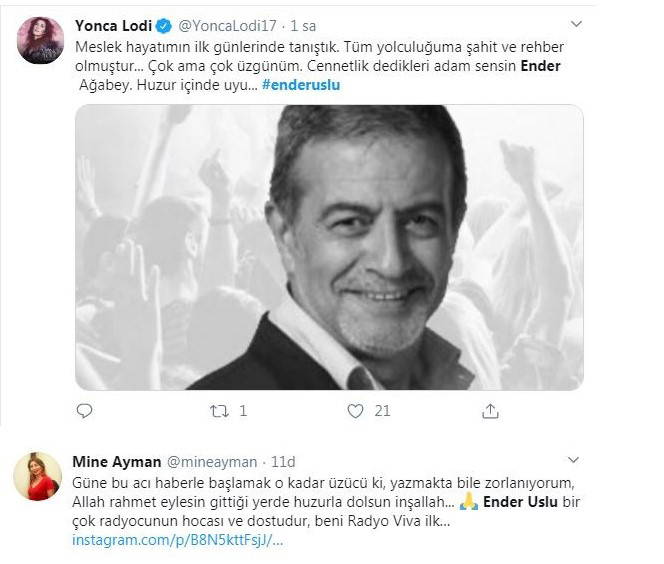Click the Mine Ayman display name
The image size is (664, 564).
[116, 462]
